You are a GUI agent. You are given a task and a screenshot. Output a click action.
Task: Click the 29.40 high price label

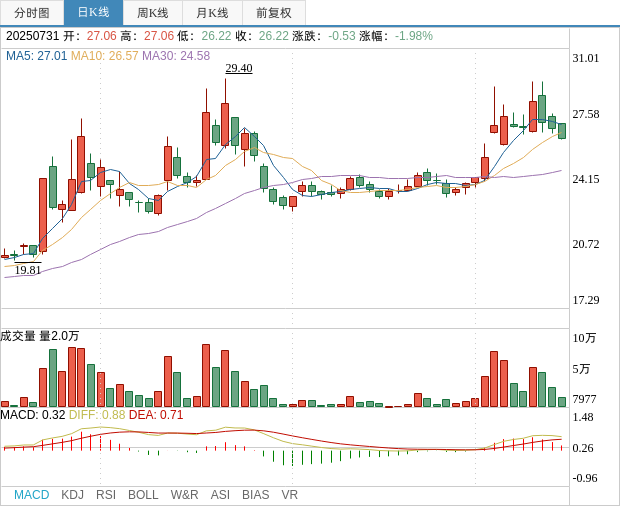coord(239,68)
